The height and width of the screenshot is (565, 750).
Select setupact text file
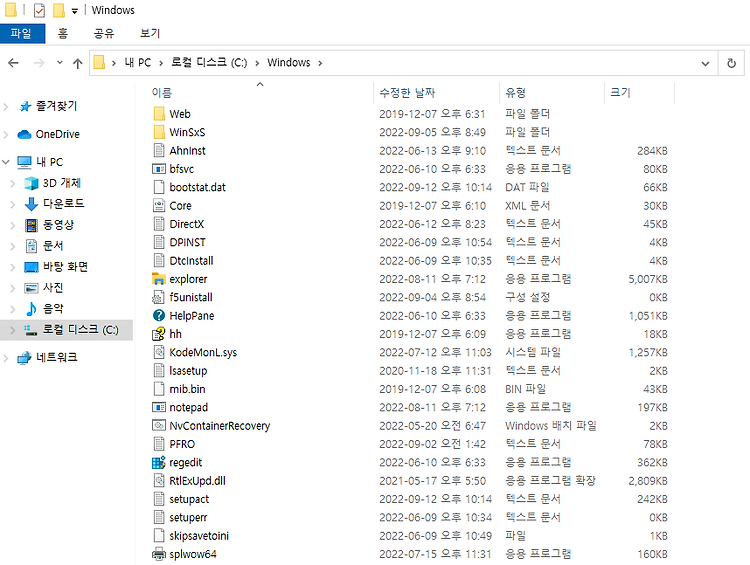pos(189,499)
